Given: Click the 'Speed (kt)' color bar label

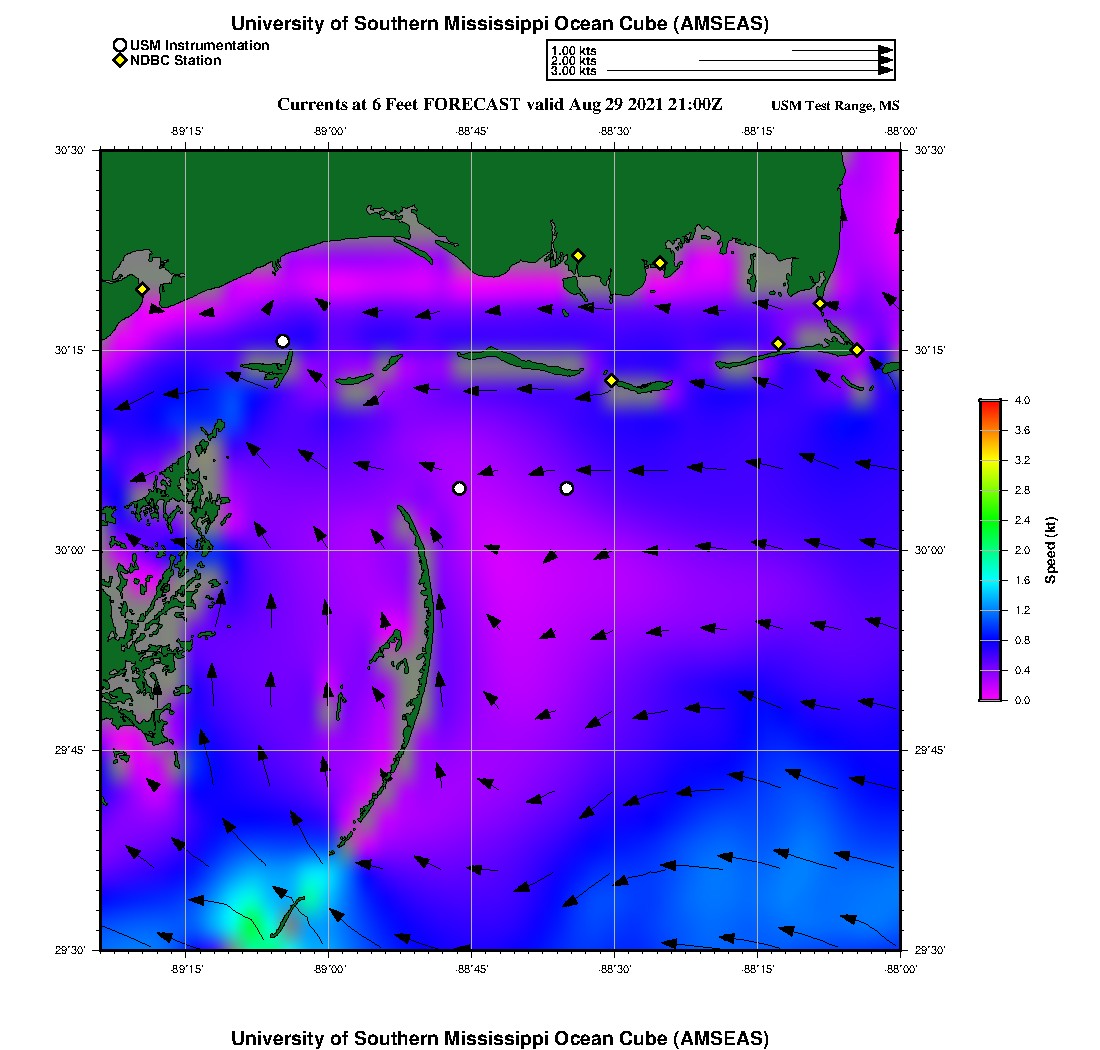Looking at the screenshot, I should click(x=1050, y=550).
